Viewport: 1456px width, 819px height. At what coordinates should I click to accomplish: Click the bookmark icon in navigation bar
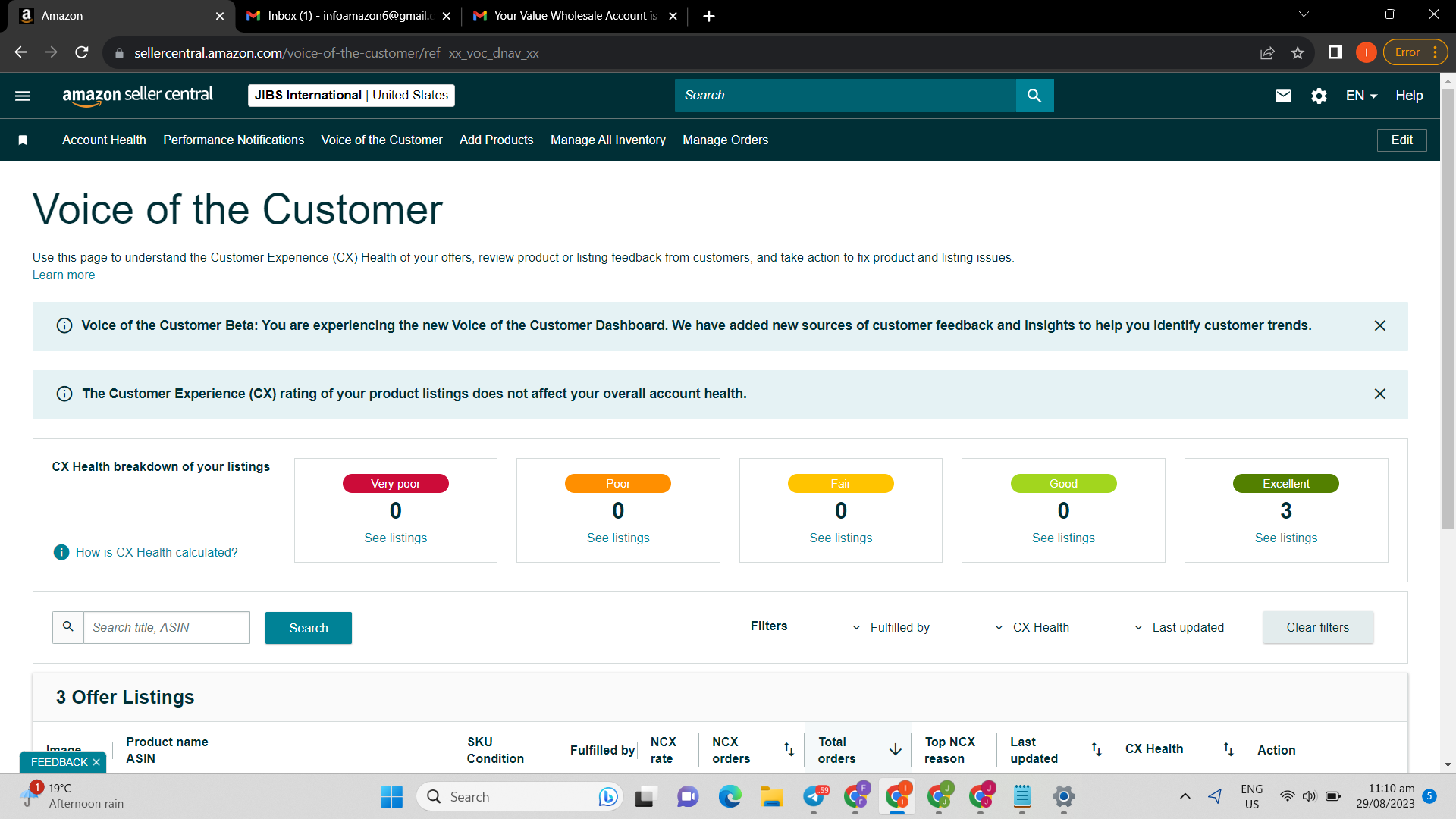23,140
